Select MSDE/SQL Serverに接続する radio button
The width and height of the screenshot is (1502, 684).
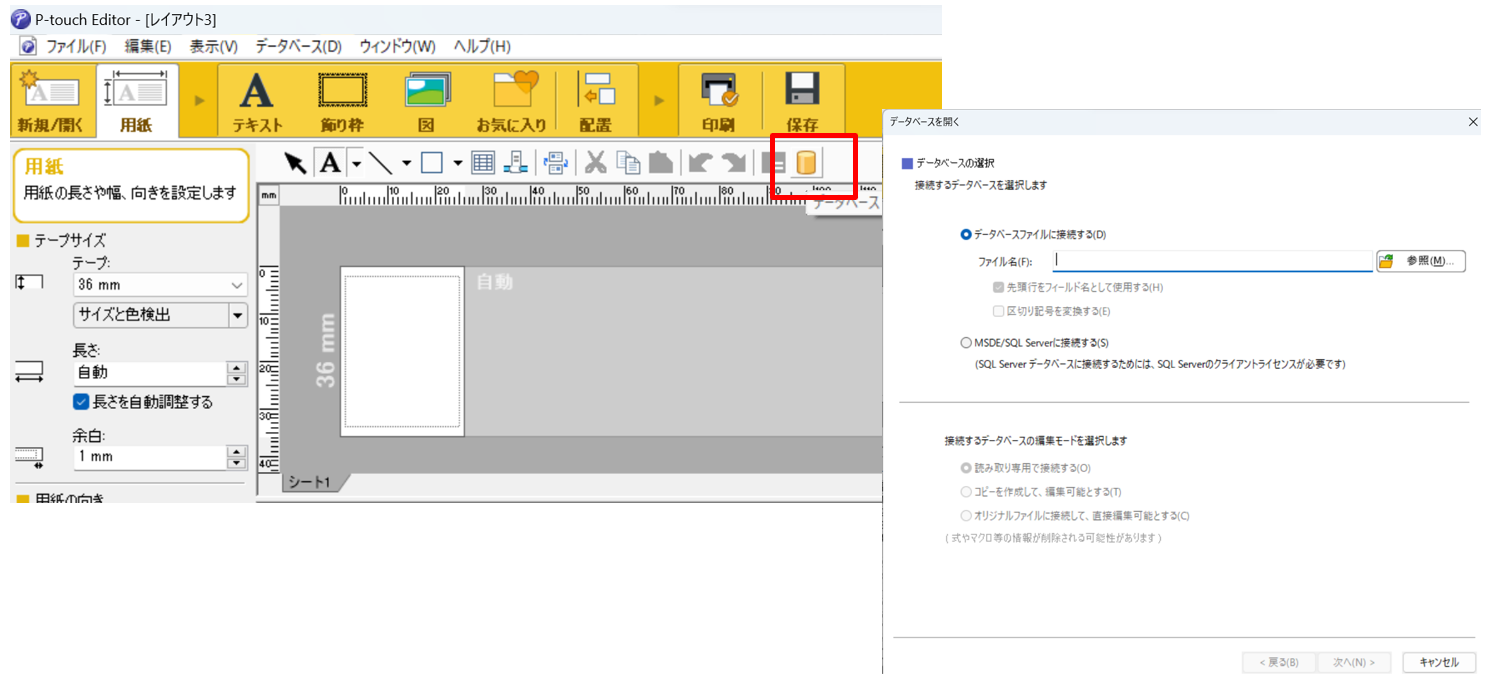(965, 343)
